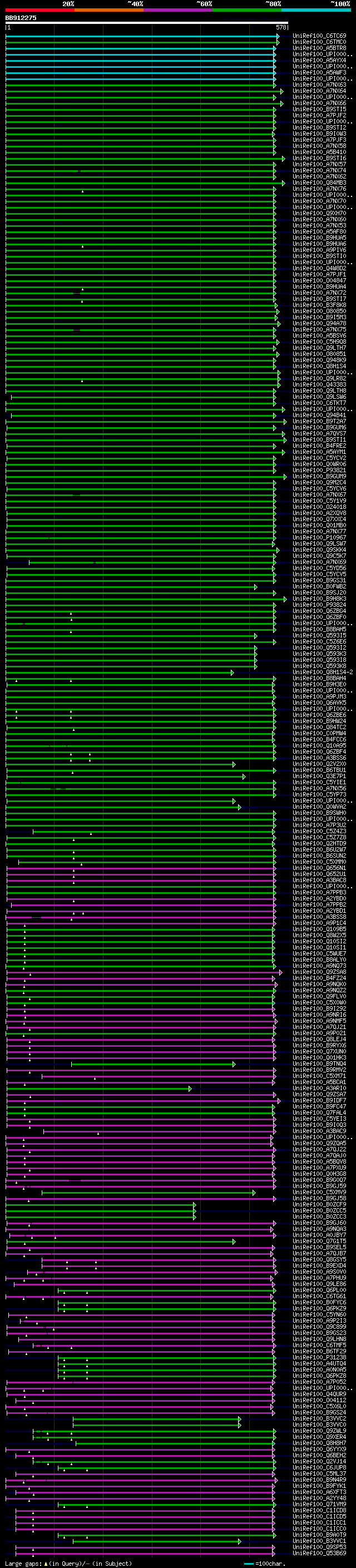
Task: Open hit UniRef100_A5AWF3
Action: pos(319,72)
